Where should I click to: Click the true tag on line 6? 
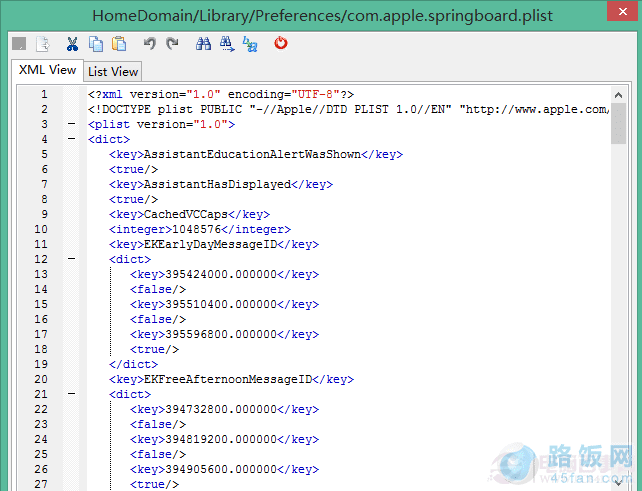[133, 169]
